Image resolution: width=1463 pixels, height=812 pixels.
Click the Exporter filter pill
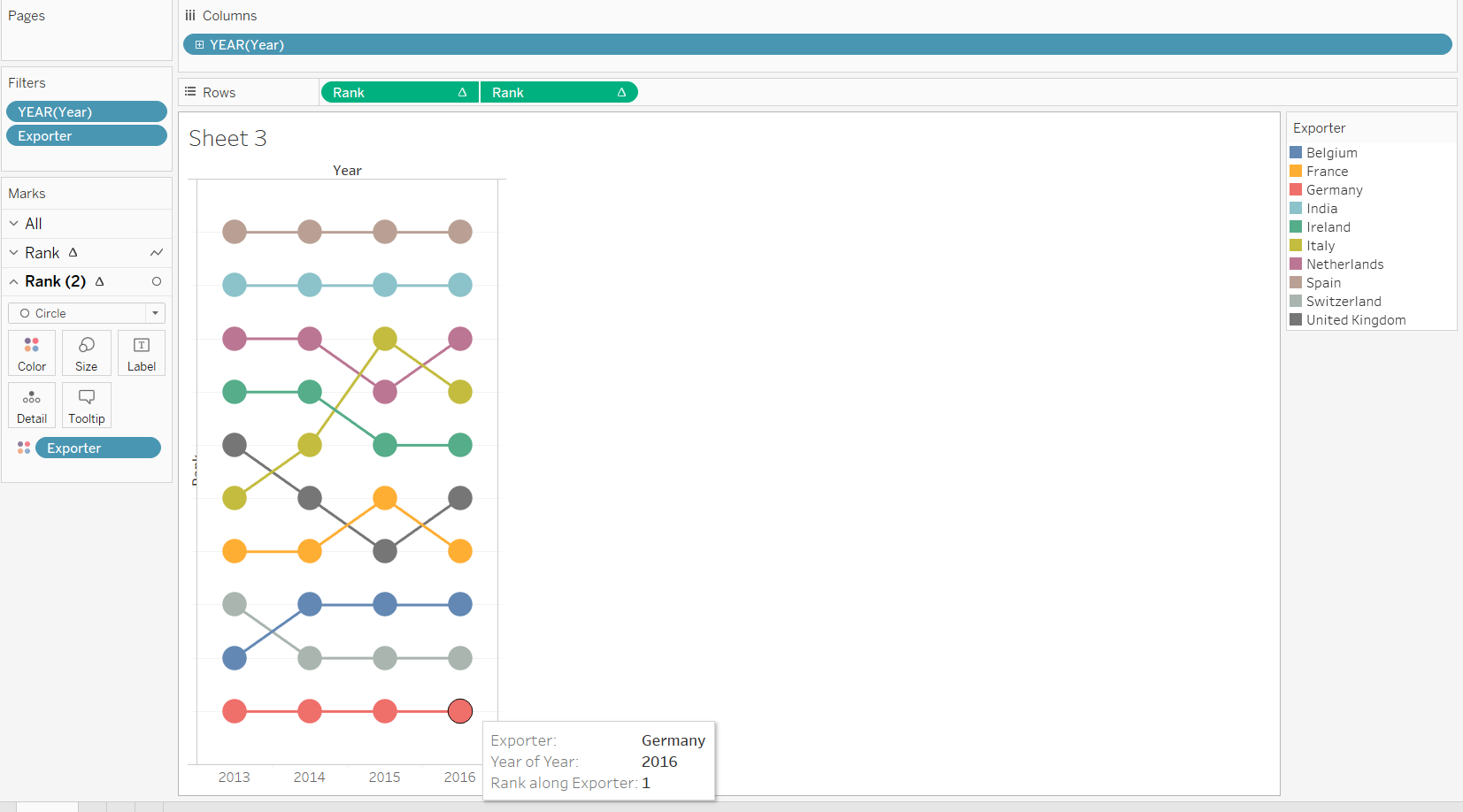pos(86,135)
